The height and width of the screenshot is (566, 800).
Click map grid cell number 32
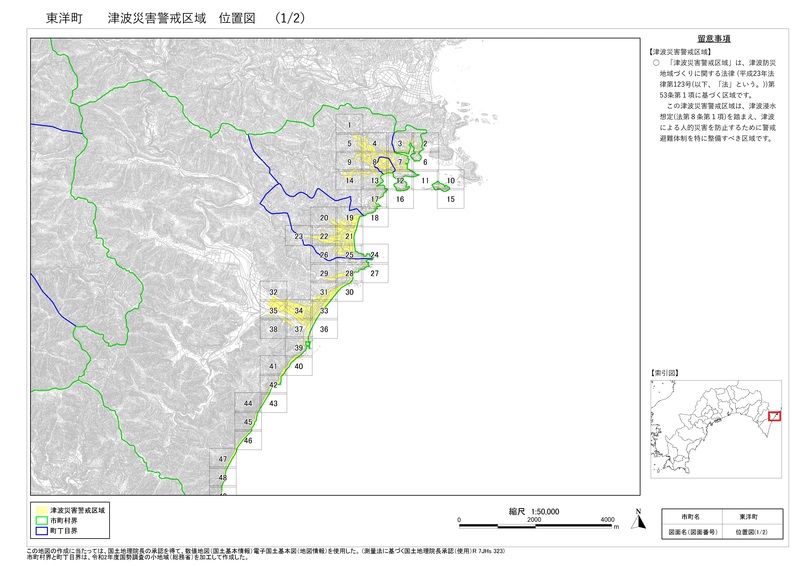272,292
